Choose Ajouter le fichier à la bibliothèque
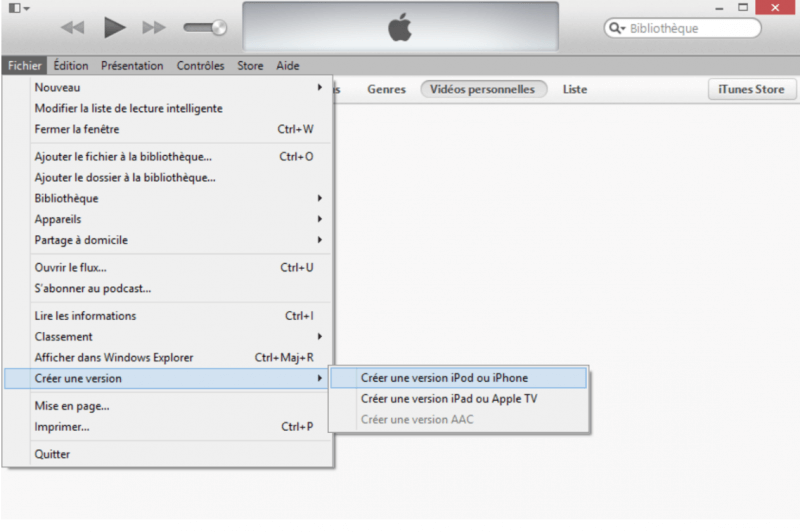The height and width of the screenshot is (532, 800). 167,157
